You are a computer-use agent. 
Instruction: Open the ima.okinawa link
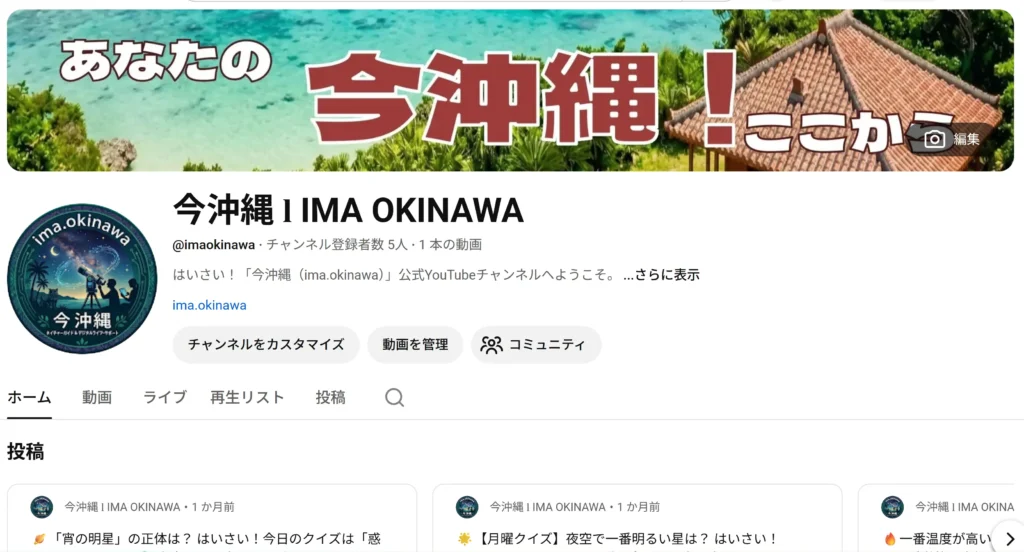tap(210, 305)
